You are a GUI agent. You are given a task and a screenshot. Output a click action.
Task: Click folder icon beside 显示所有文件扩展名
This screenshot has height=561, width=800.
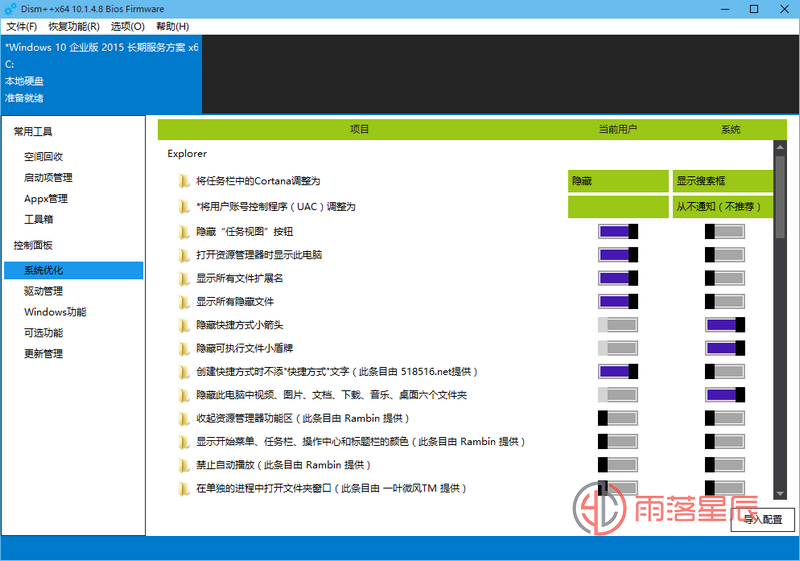[184, 278]
